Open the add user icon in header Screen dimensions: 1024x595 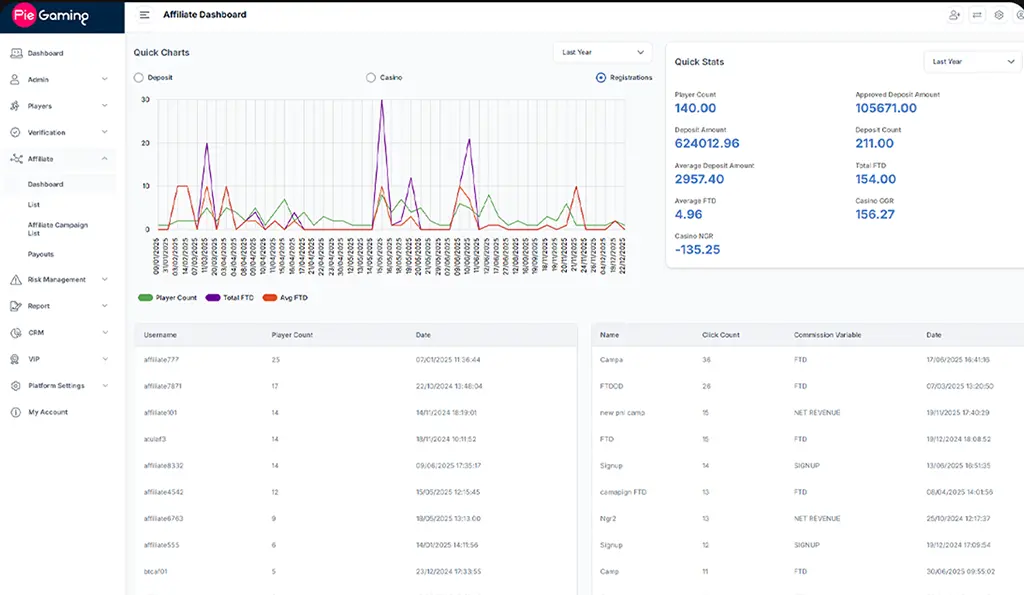(954, 14)
